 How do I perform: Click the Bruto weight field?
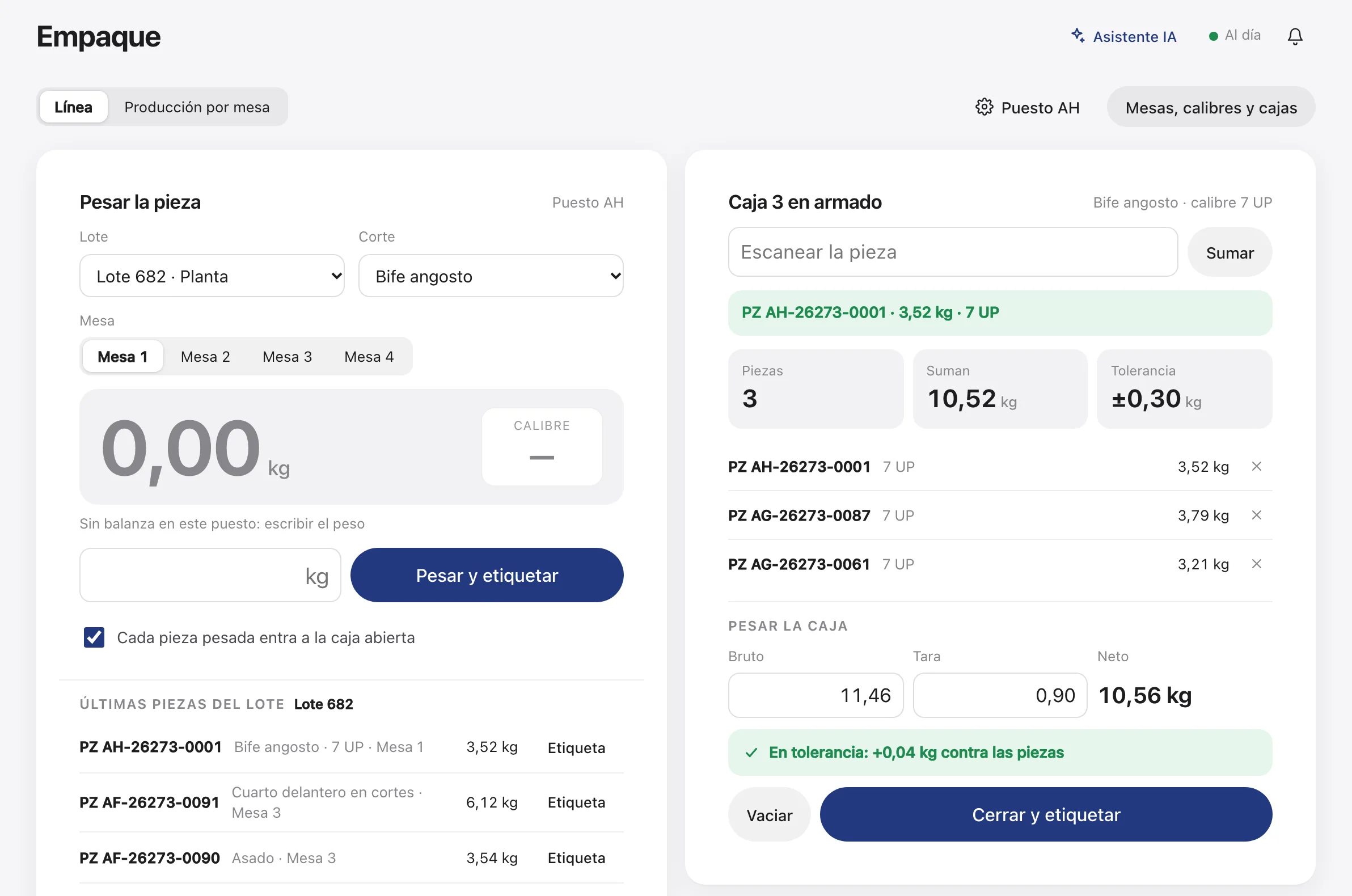(816, 695)
